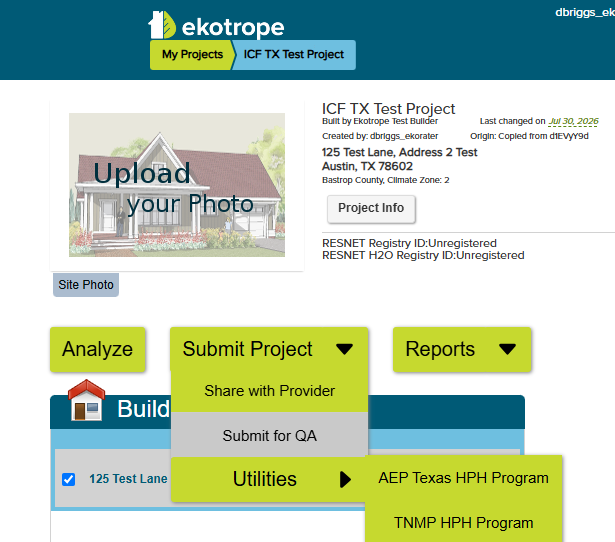Screen dimensions: 615x542
Task: Click the dbriggs username at top right
Action: (585, 13)
